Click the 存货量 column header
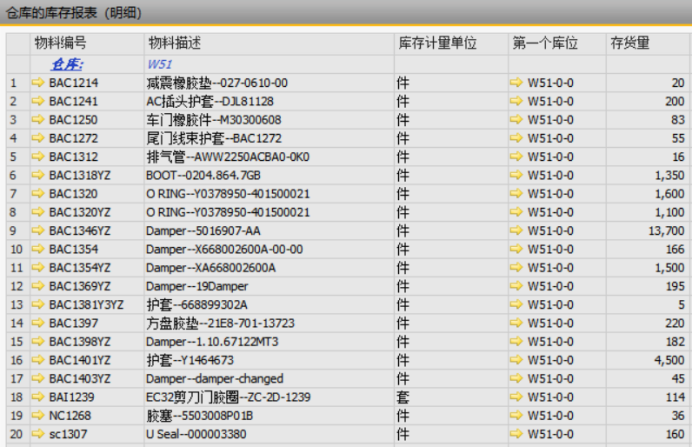This screenshot has width=692, height=447. 630,44
